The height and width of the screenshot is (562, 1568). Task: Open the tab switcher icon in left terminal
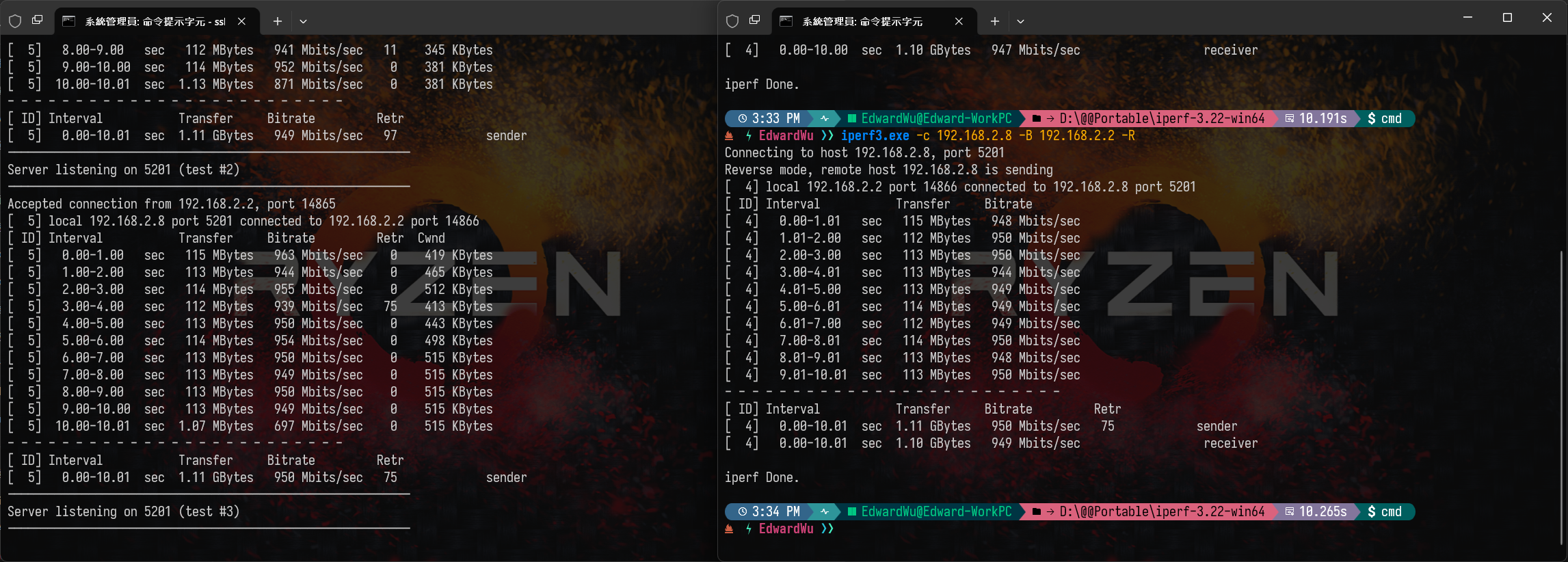click(38, 21)
